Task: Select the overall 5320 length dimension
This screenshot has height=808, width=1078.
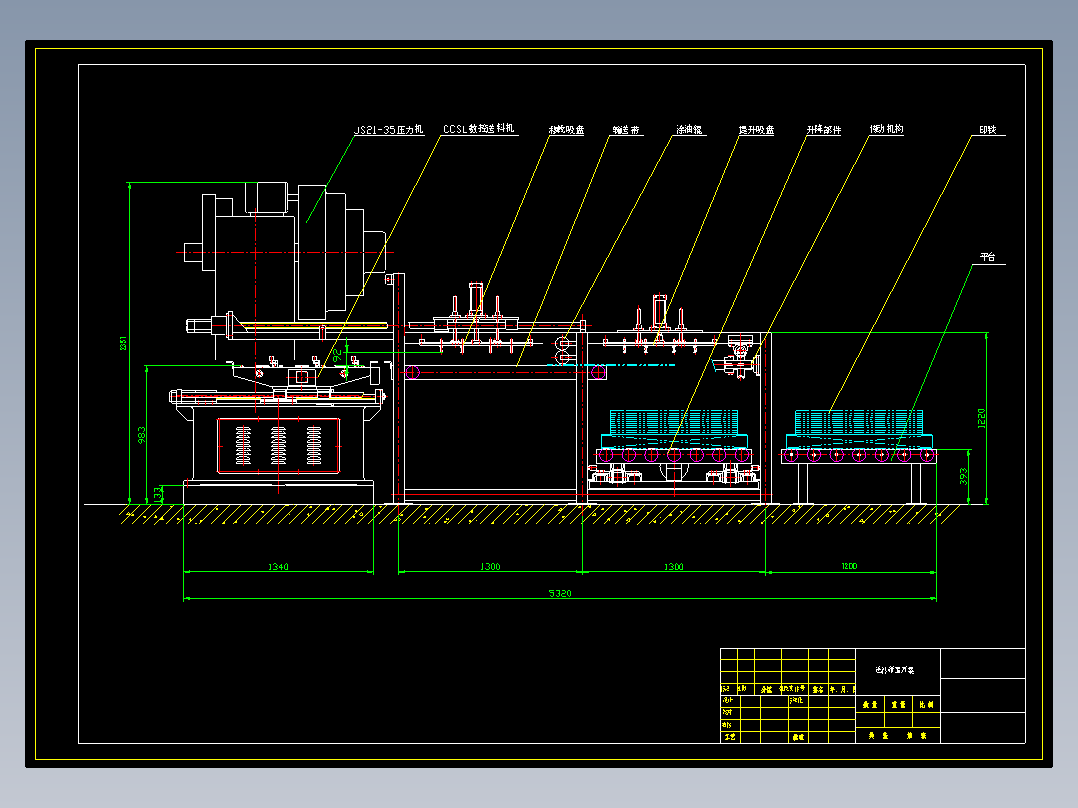Action: 560,593
